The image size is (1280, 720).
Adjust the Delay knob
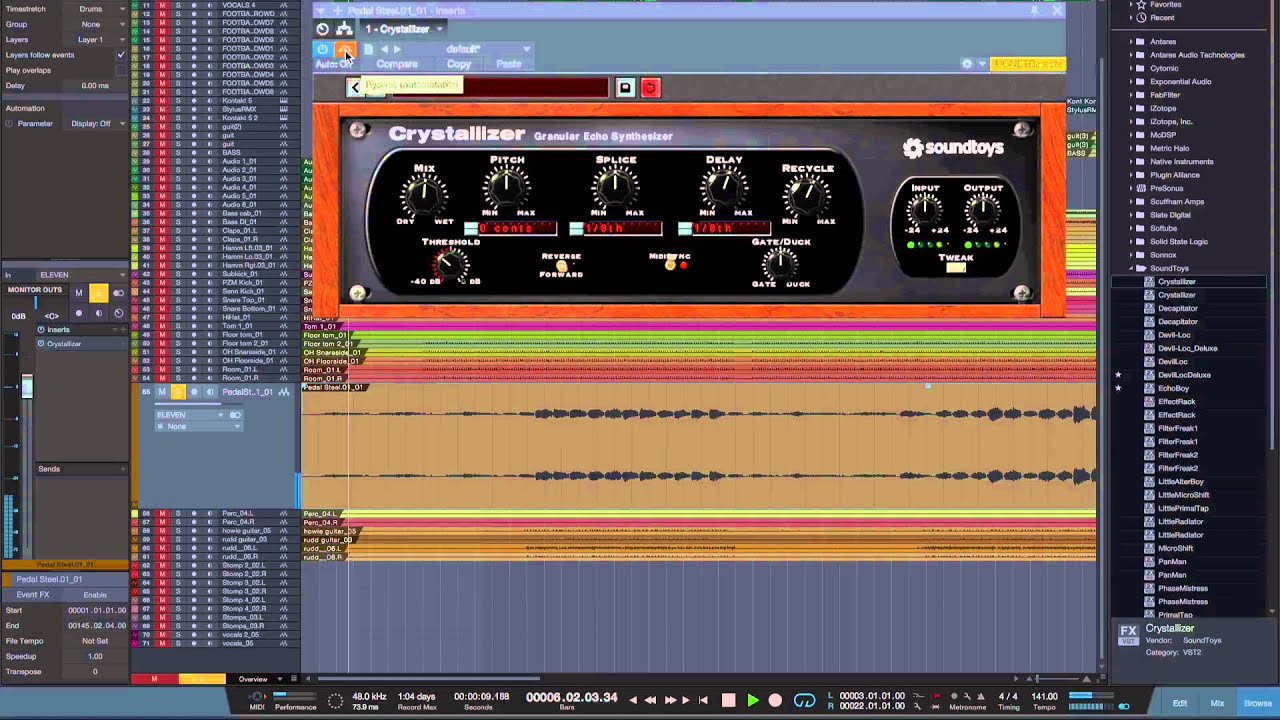(724, 186)
